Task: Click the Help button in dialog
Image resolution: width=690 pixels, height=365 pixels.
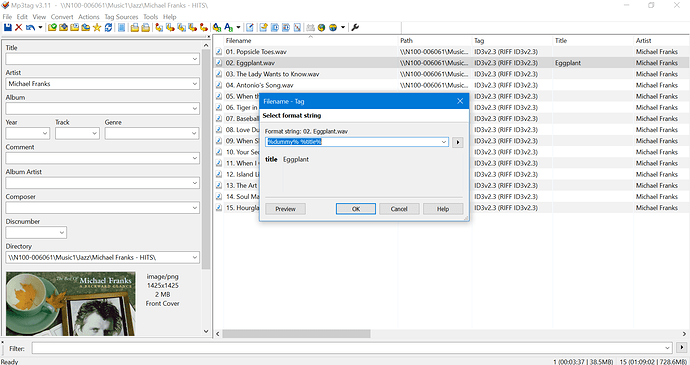Action: pyautogui.click(x=443, y=209)
